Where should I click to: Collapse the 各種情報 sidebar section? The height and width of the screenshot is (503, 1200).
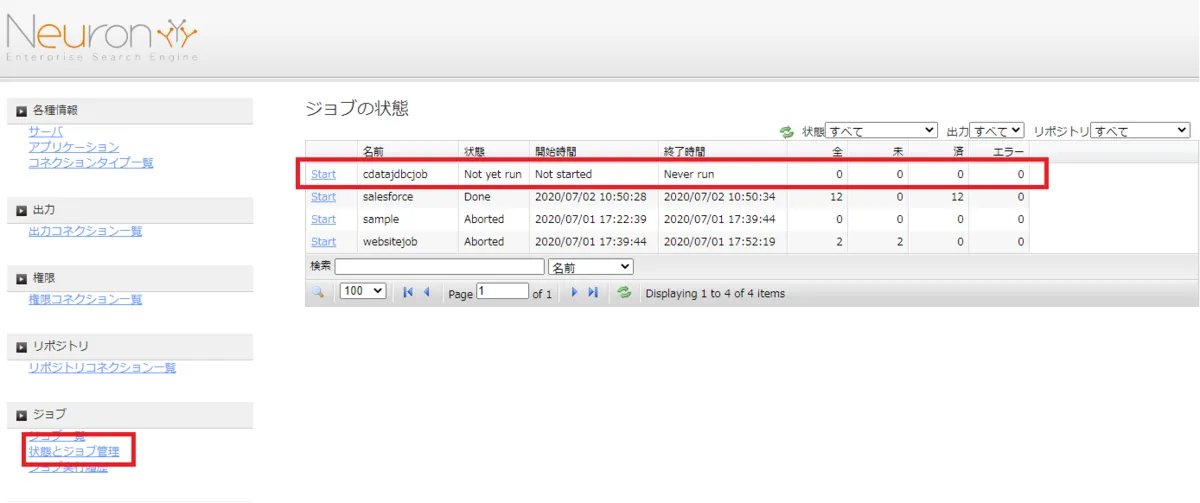click(21, 111)
